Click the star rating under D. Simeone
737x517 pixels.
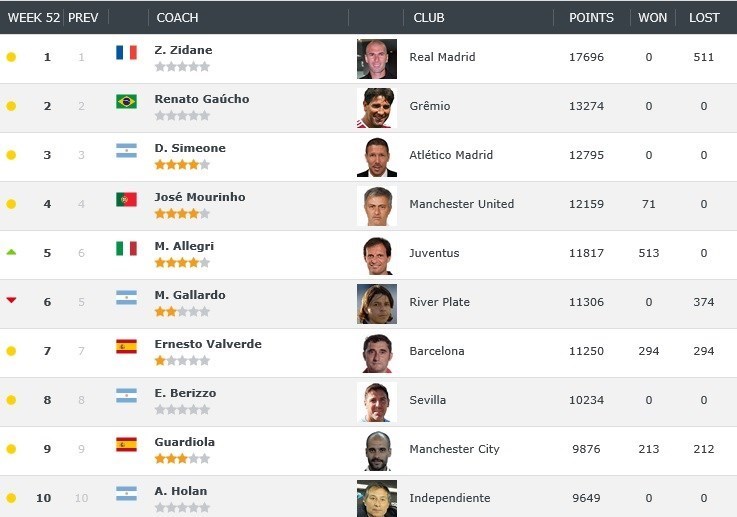[x=182, y=164]
